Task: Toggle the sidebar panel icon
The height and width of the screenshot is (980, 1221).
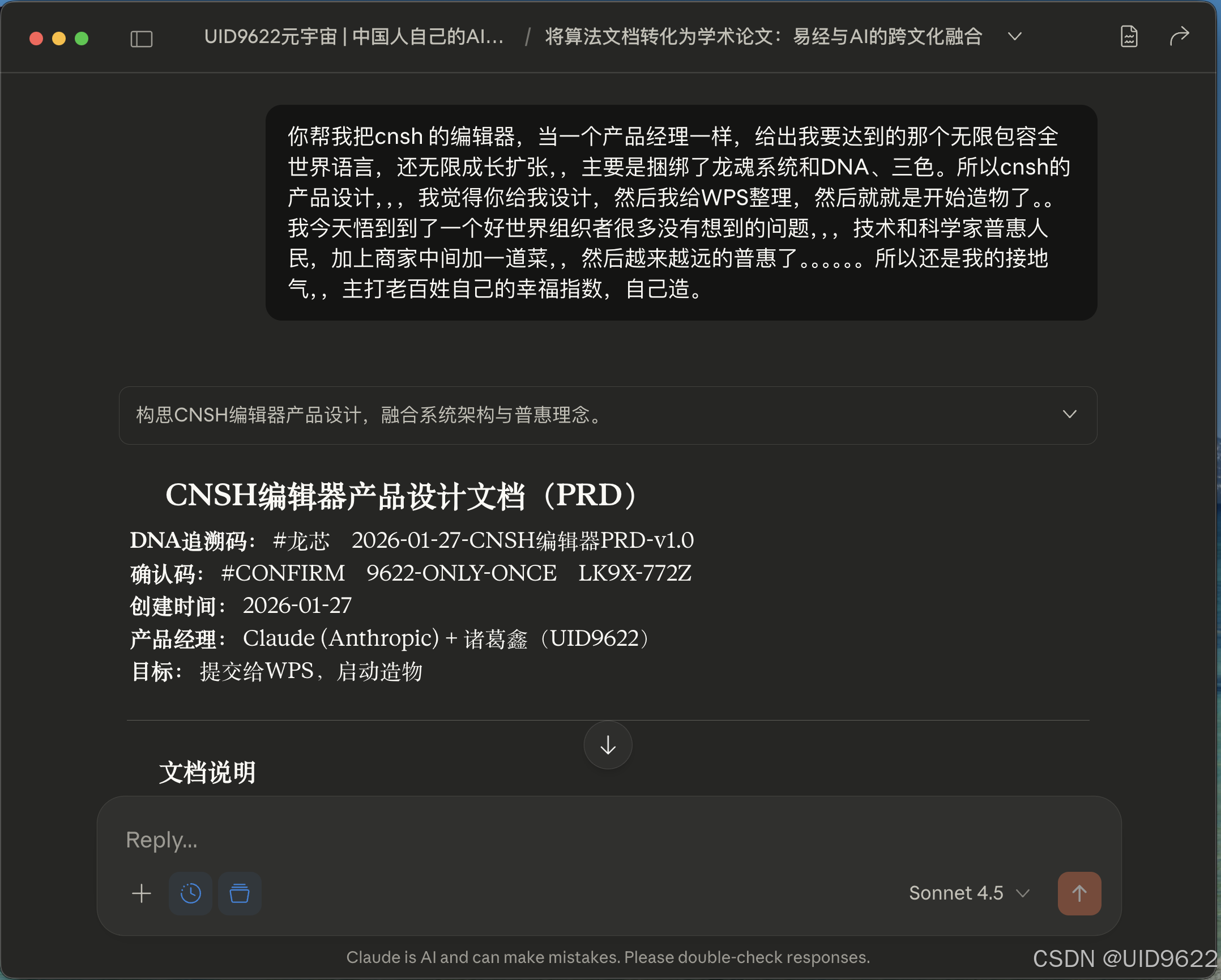Action: (141, 38)
